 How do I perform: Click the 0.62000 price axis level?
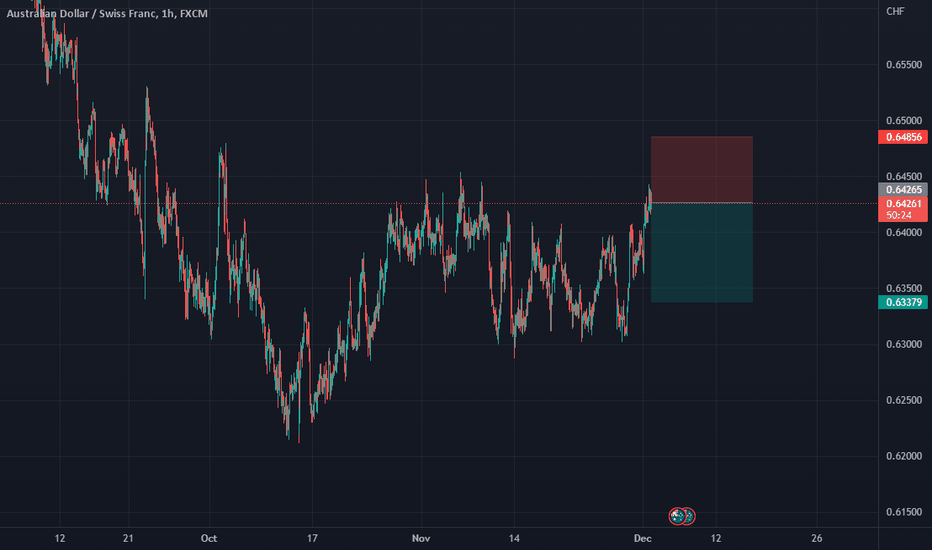point(903,456)
